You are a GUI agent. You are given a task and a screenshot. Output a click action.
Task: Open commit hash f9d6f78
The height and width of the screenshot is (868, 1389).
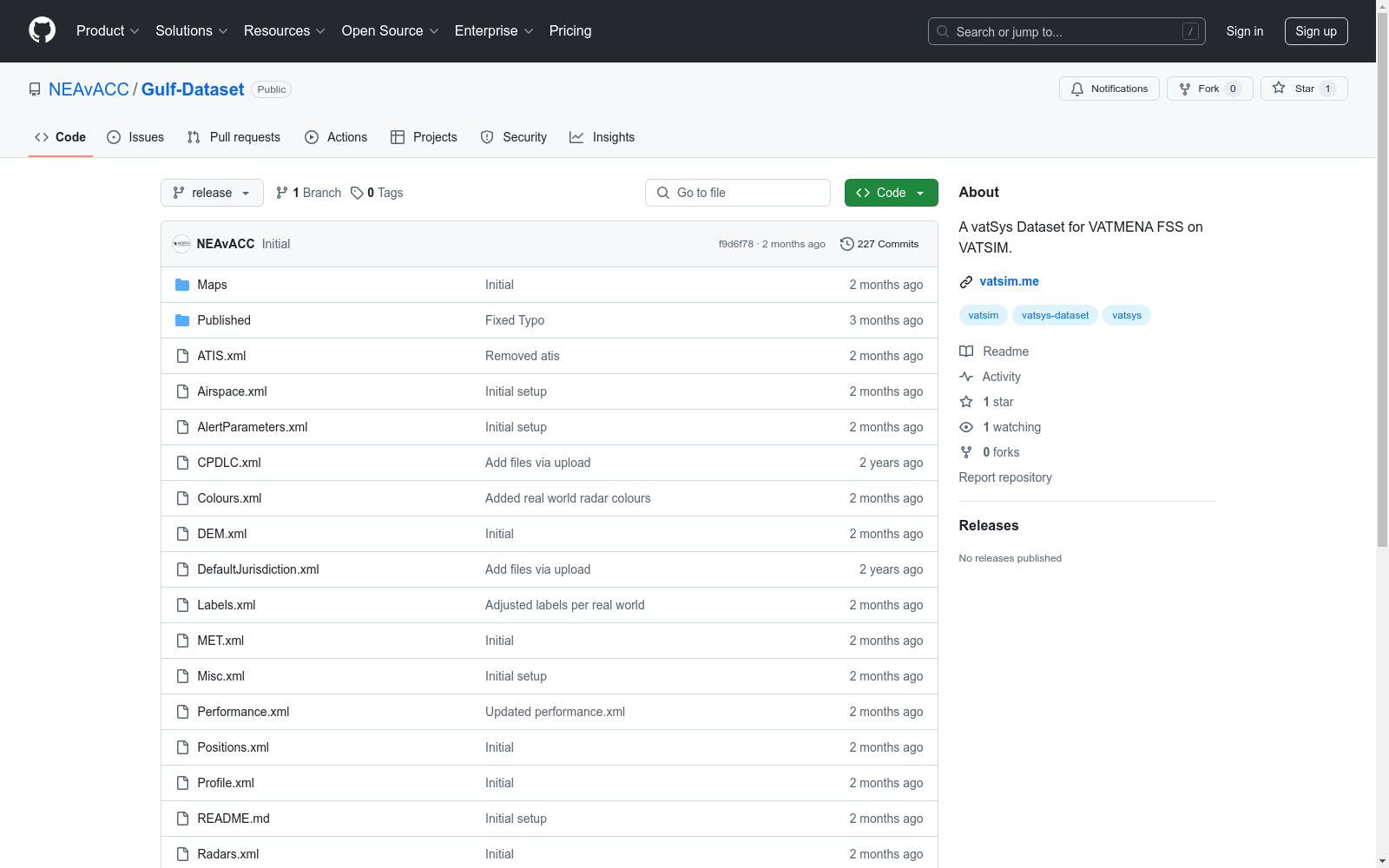coord(735,244)
